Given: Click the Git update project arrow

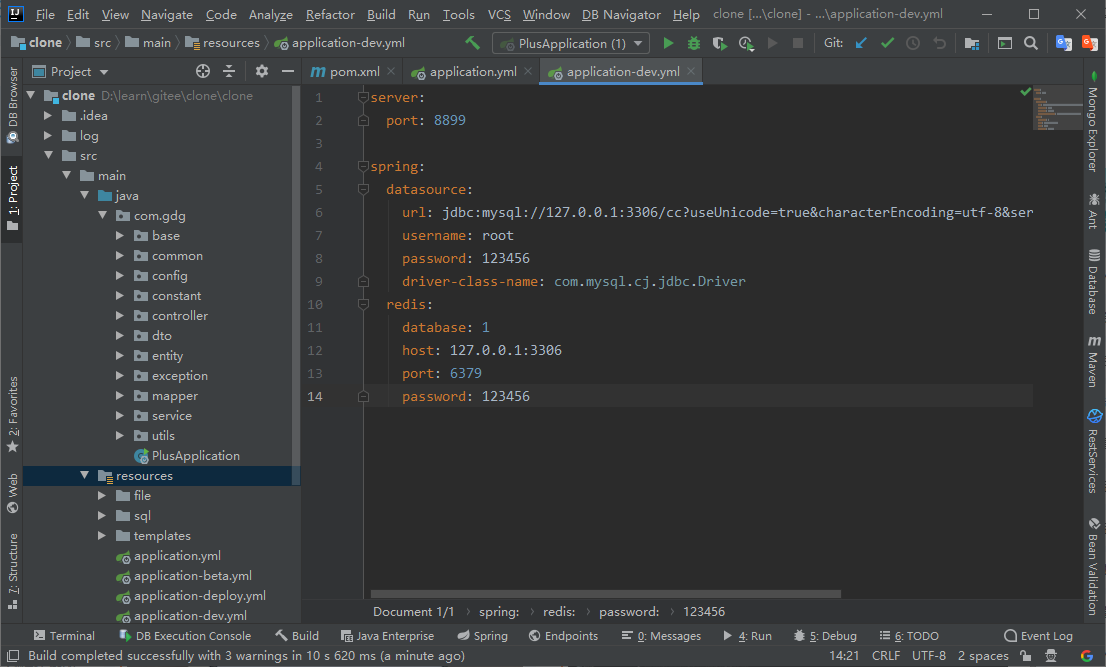Looking at the screenshot, I should (861, 43).
